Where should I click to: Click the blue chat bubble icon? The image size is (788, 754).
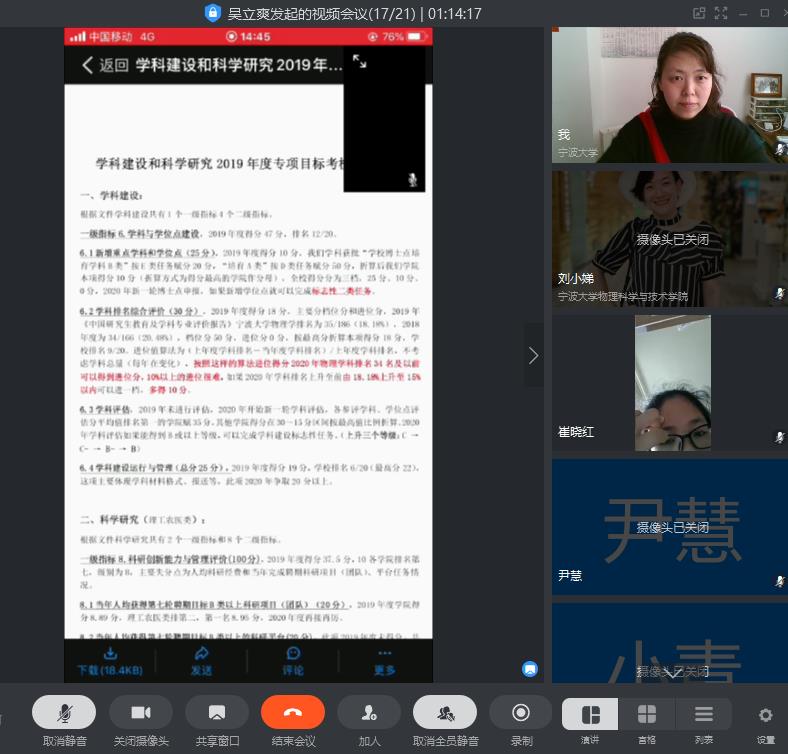point(530,668)
